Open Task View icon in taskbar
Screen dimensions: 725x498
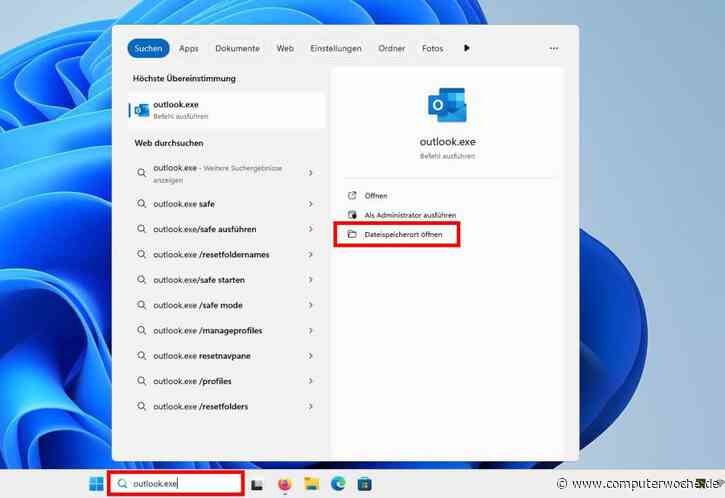257,485
